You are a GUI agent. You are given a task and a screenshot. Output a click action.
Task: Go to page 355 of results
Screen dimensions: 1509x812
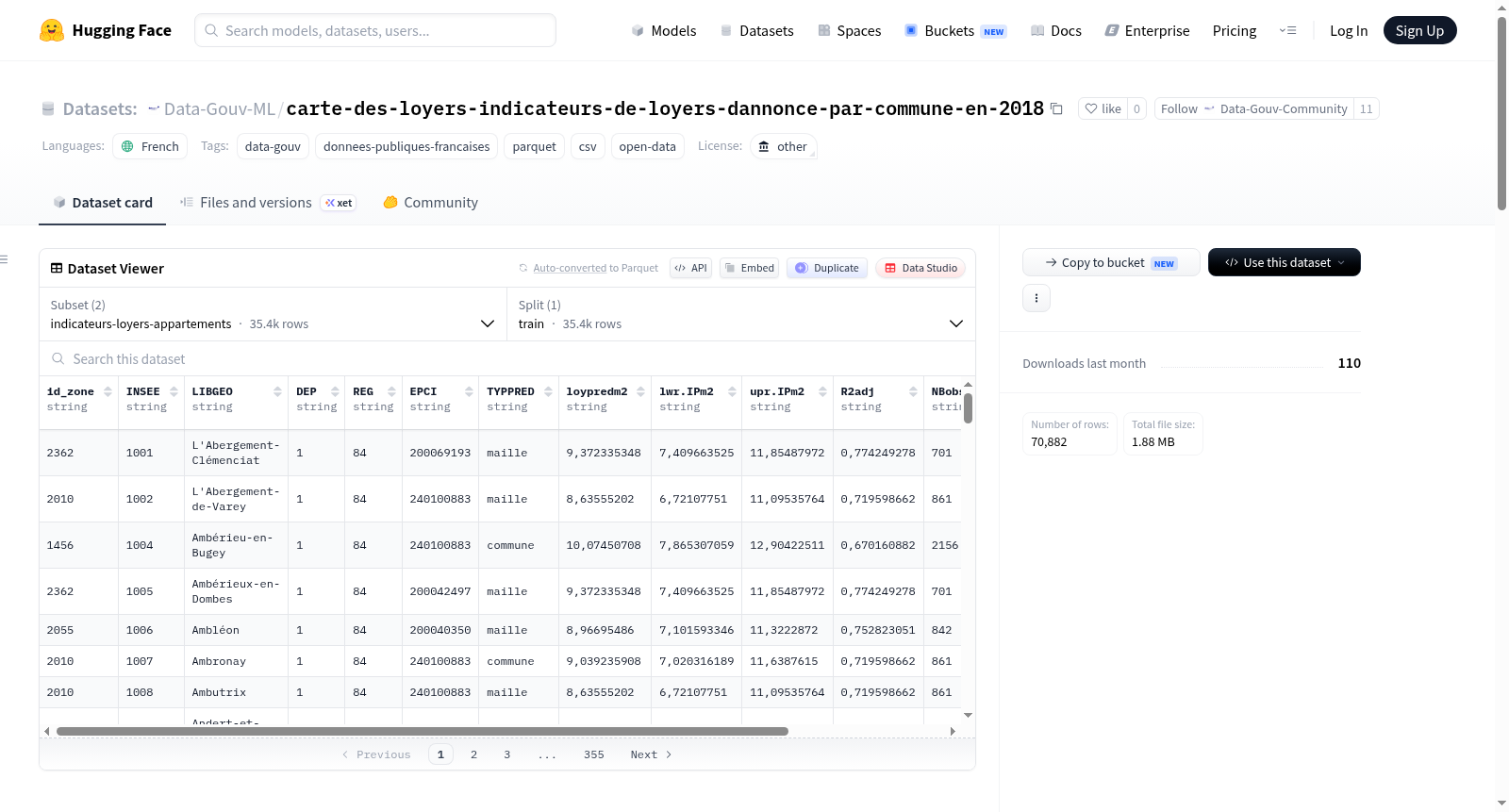(593, 754)
